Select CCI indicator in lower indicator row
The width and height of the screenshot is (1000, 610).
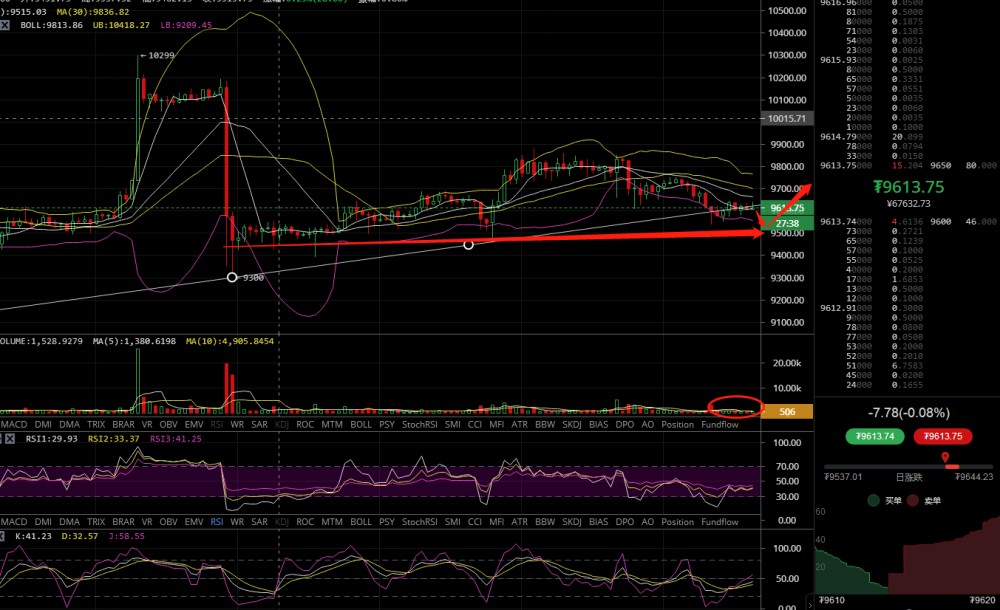pyautogui.click(x=474, y=522)
